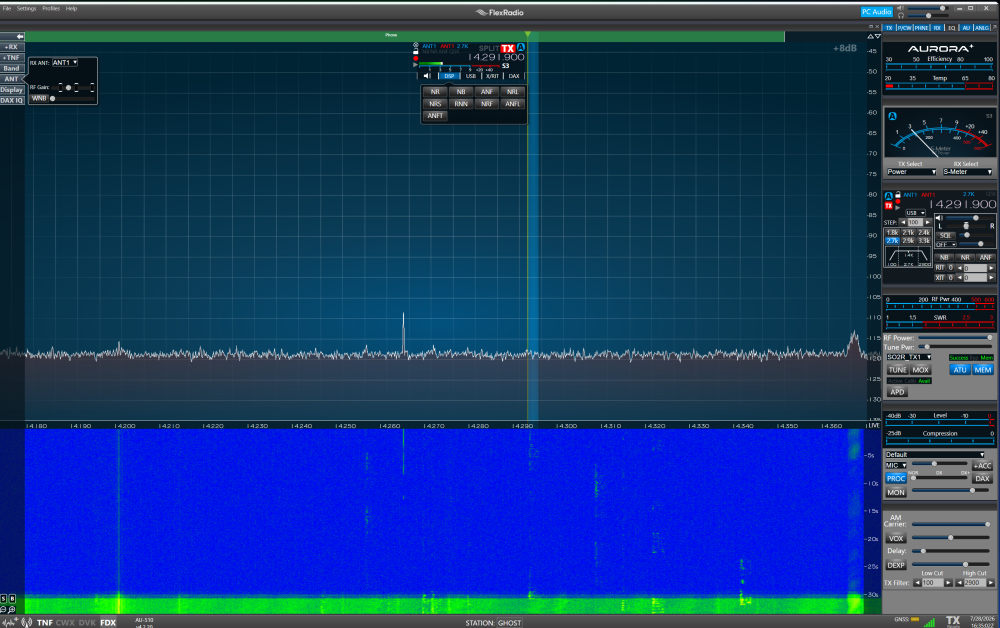Open the RX ANT ANT1 dropdown
Viewport: 1000px width, 628px height.
coord(64,62)
